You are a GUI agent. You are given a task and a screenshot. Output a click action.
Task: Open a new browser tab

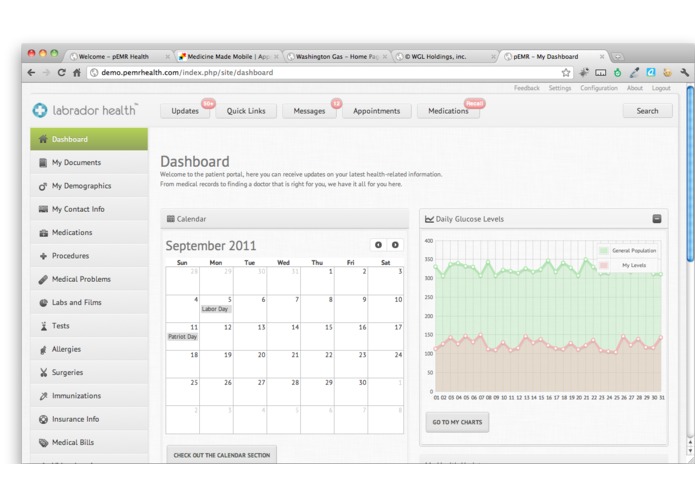pyautogui.click(x=617, y=57)
